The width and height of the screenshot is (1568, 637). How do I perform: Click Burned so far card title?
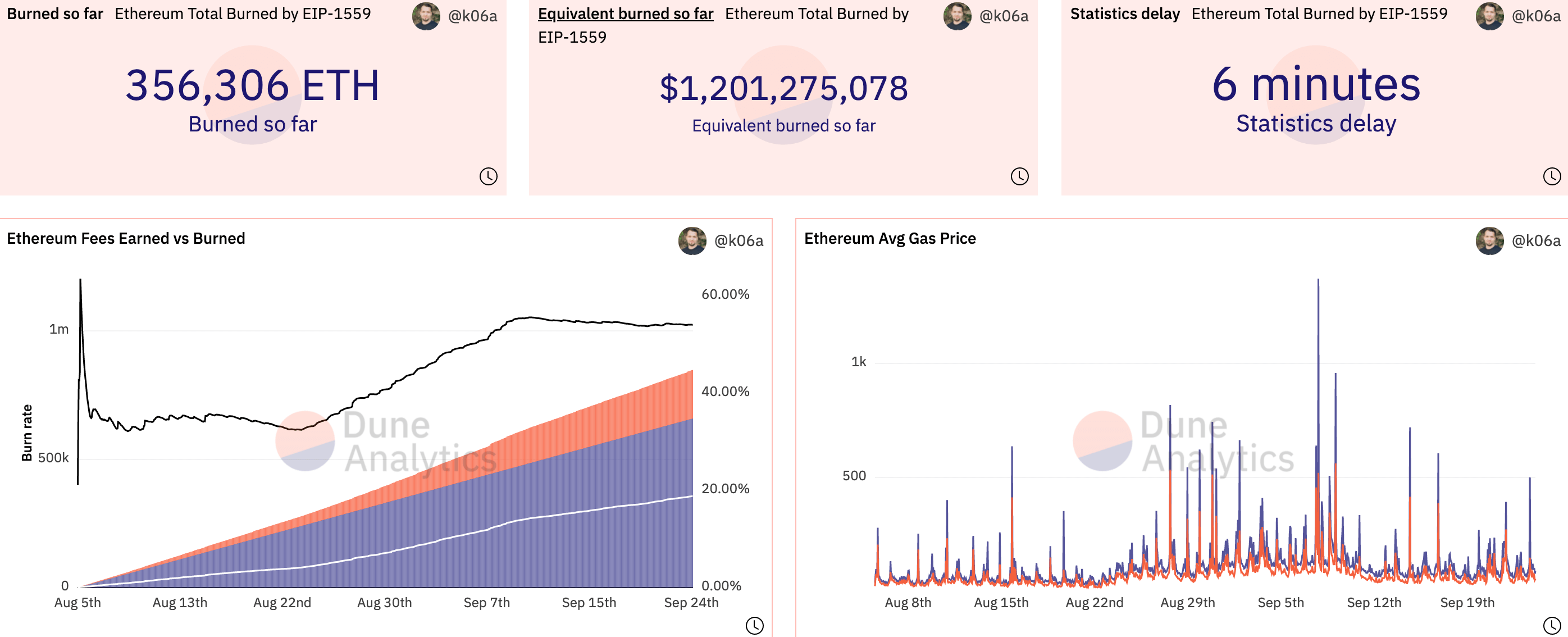[x=55, y=14]
